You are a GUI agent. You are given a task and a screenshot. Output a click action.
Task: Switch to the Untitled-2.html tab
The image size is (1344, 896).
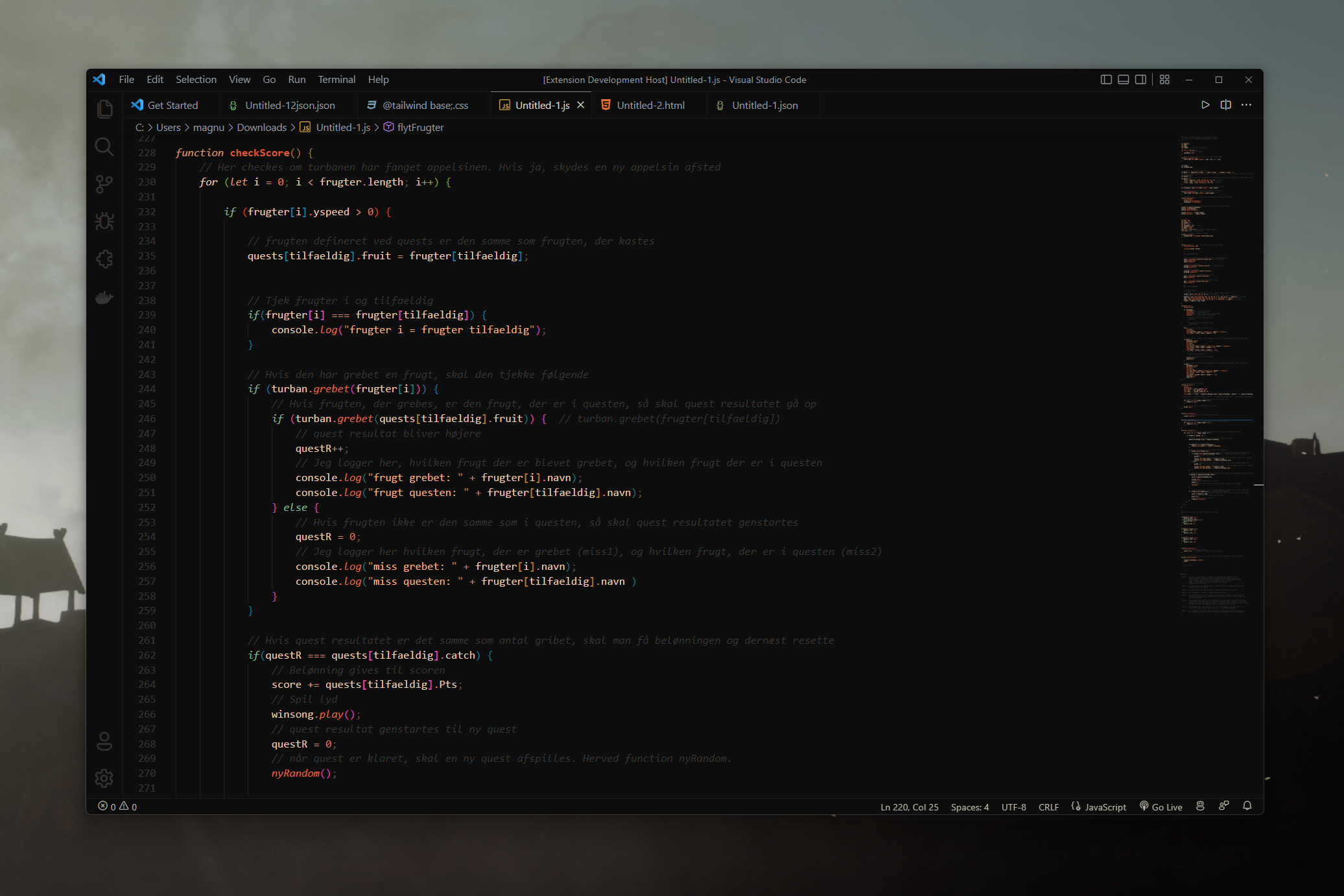coord(650,105)
